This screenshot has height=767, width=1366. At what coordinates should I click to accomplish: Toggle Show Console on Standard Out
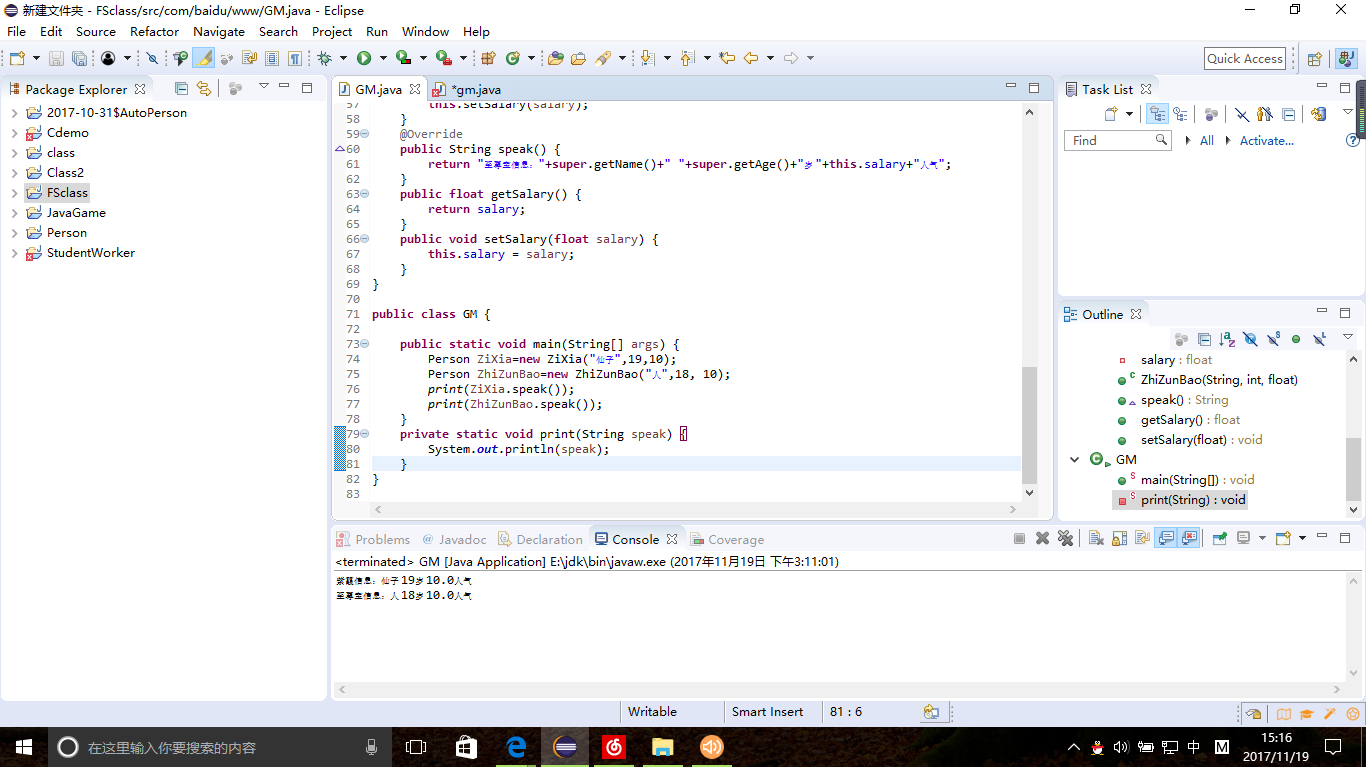point(1166,538)
